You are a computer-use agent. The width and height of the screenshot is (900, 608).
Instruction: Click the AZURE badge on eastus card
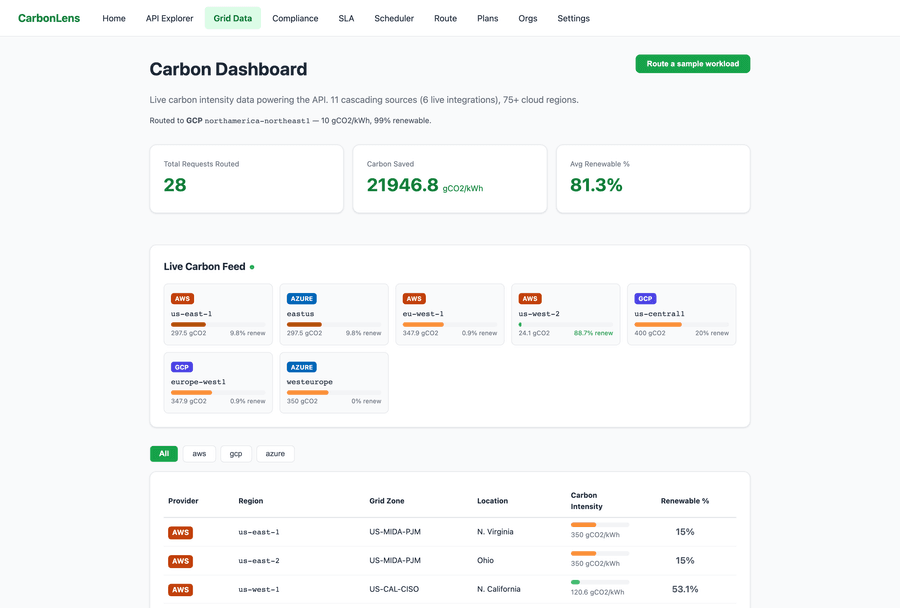tap(301, 299)
